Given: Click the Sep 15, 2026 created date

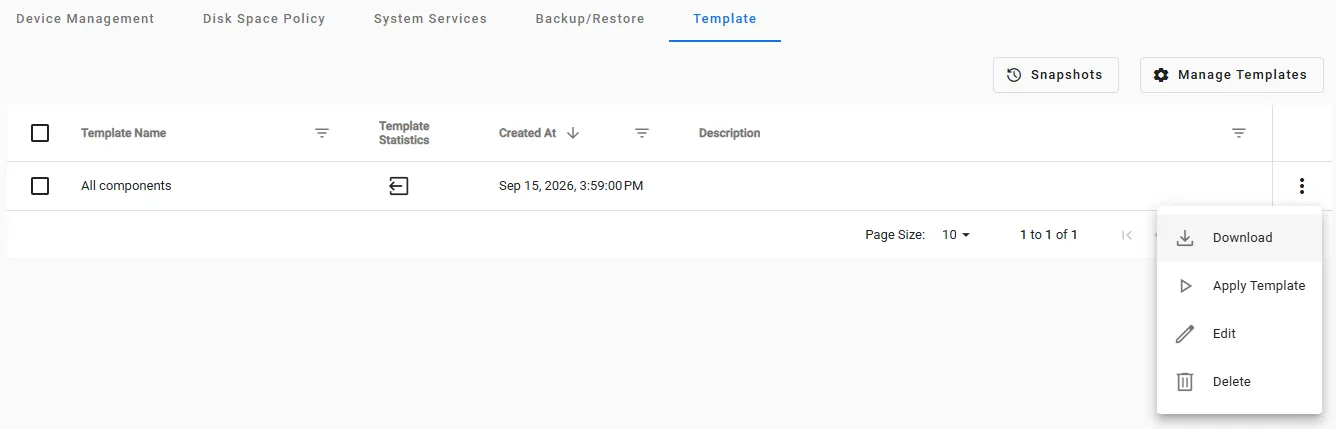Looking at the screenshot, I should coord(571,186).
